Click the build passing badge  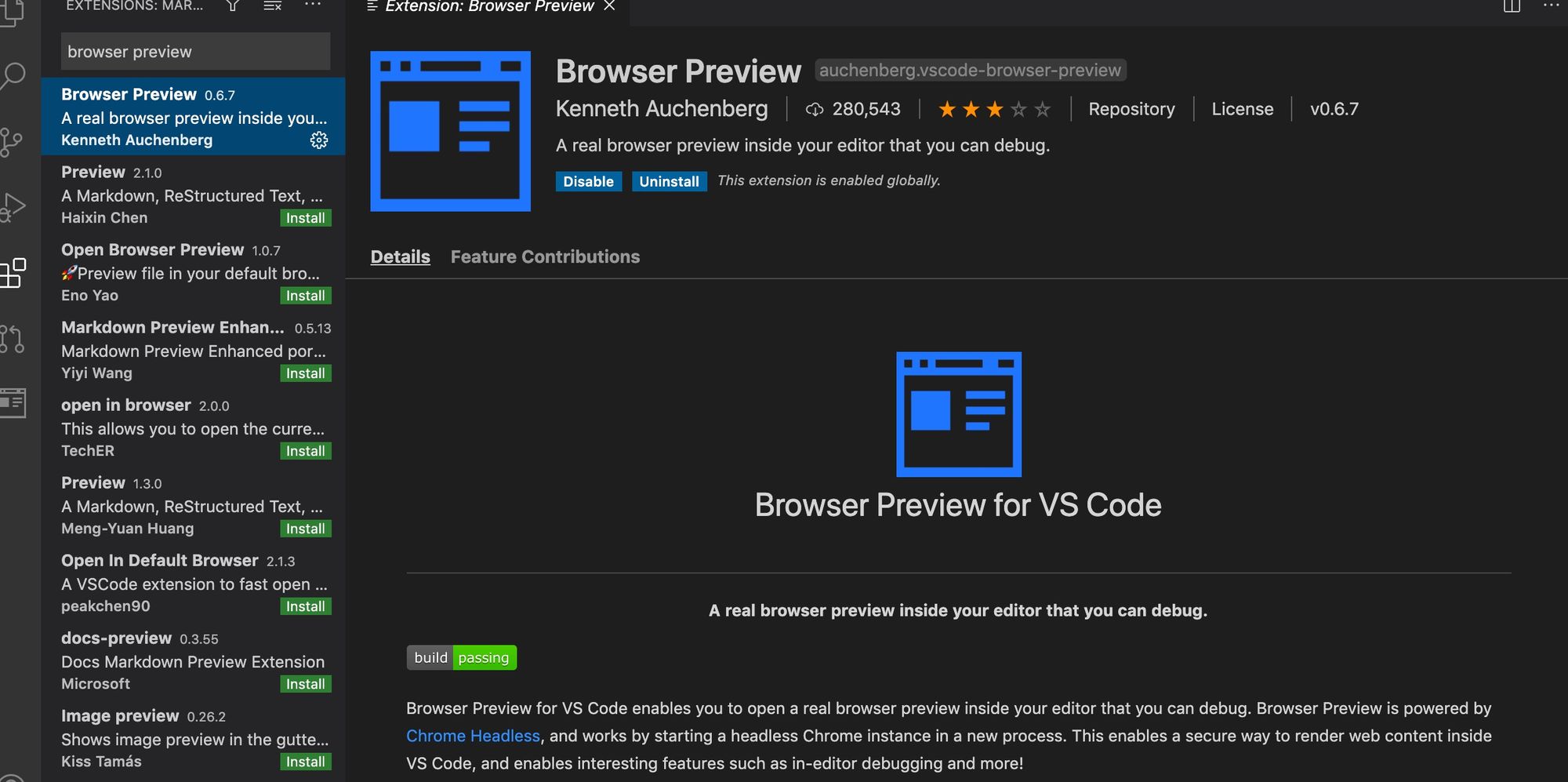click(x=462, y=657)
